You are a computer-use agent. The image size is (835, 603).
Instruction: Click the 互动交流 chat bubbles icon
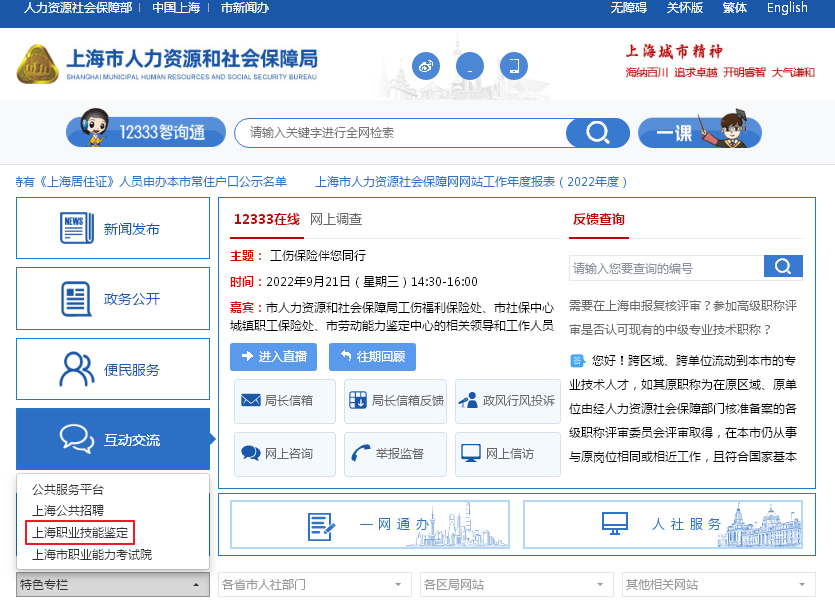coord(77,439)
